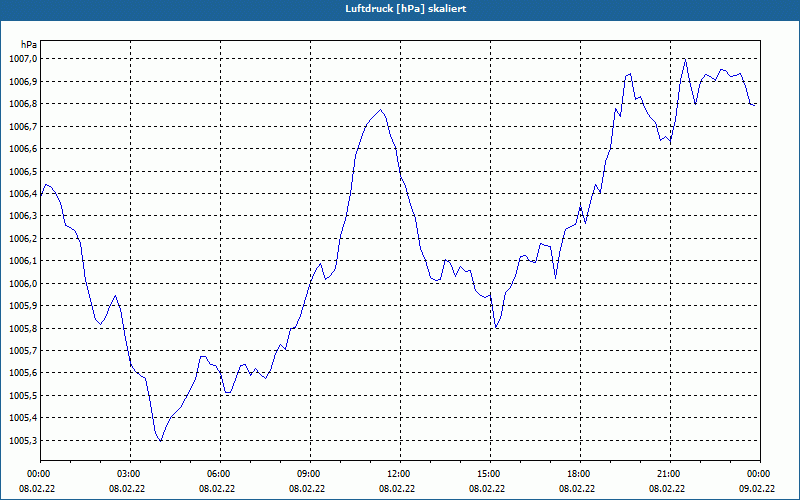Click the 18:00 time axis label
Image resolution: width=800 pixels, height=500 pixels.
580,474
